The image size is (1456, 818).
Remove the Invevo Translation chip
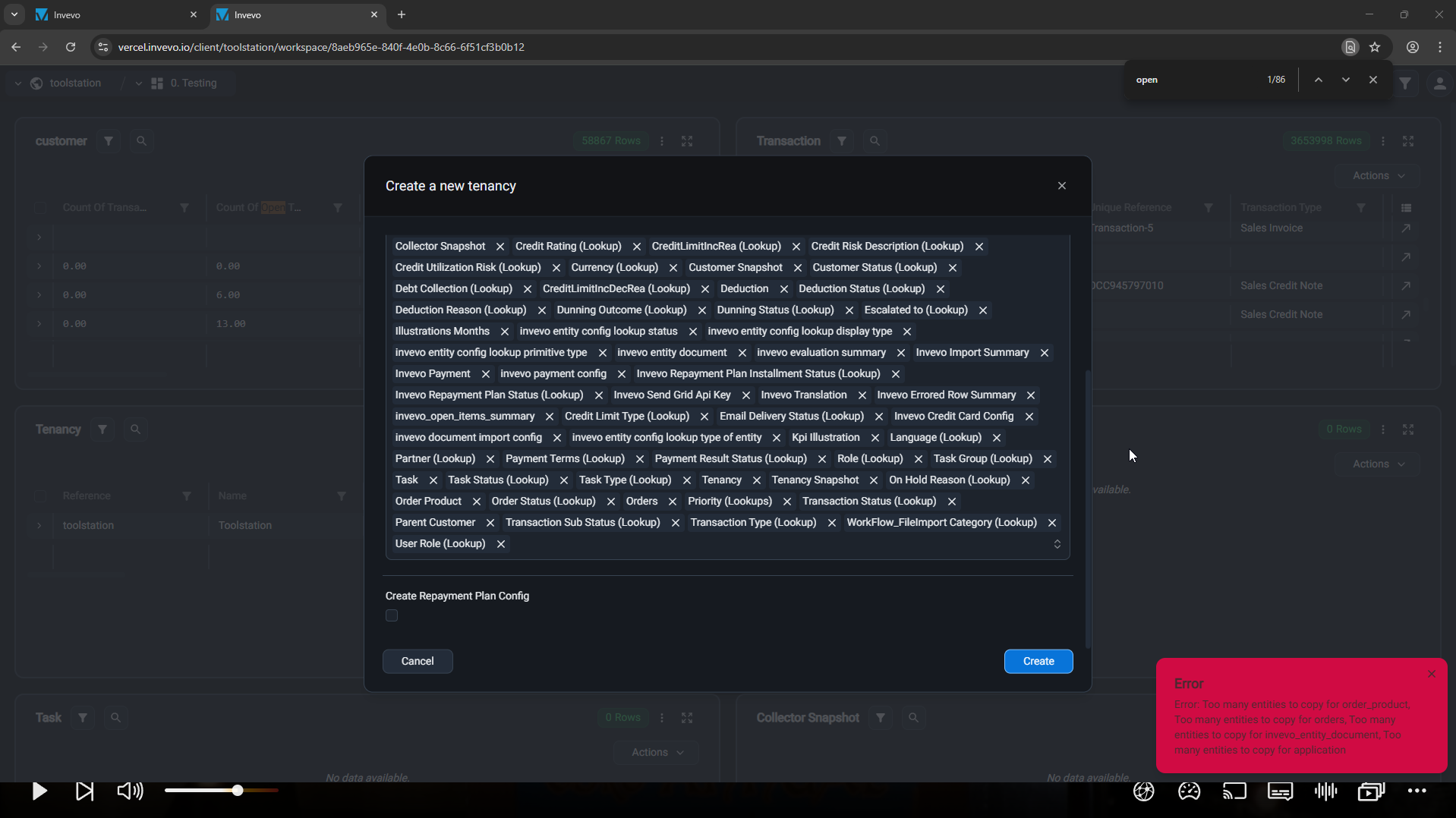click(x=862, y=395)
